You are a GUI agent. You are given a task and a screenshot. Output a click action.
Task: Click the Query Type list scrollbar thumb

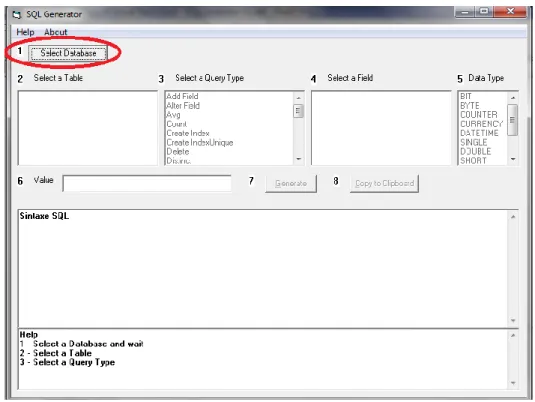(x=299, y=111)
